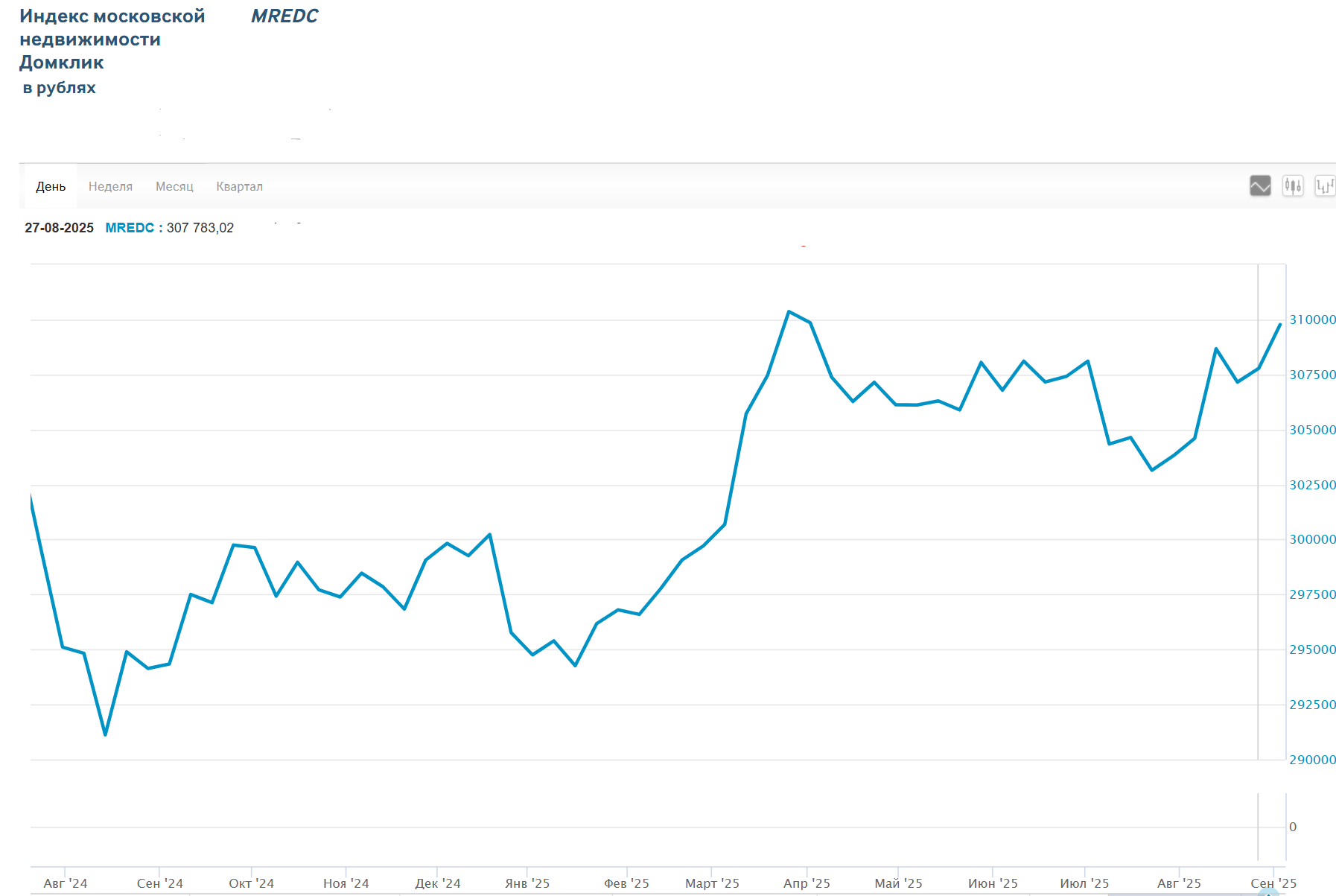Click the April 2025 peak on the line
Viewport: 1336px width, 896px height.
click(x=789, y=311)
